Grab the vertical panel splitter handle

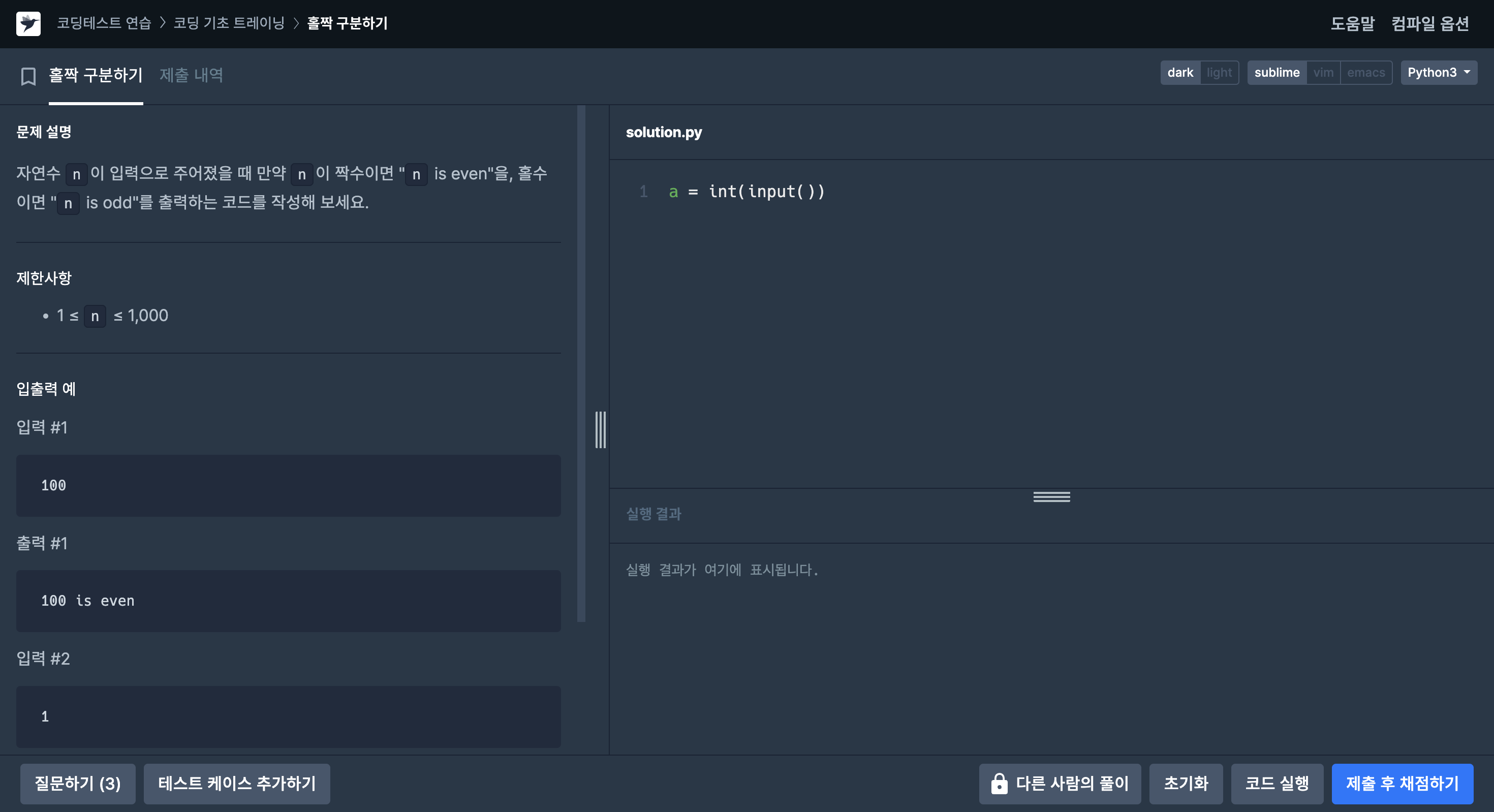pyautogui.click(x=600, y=430)
